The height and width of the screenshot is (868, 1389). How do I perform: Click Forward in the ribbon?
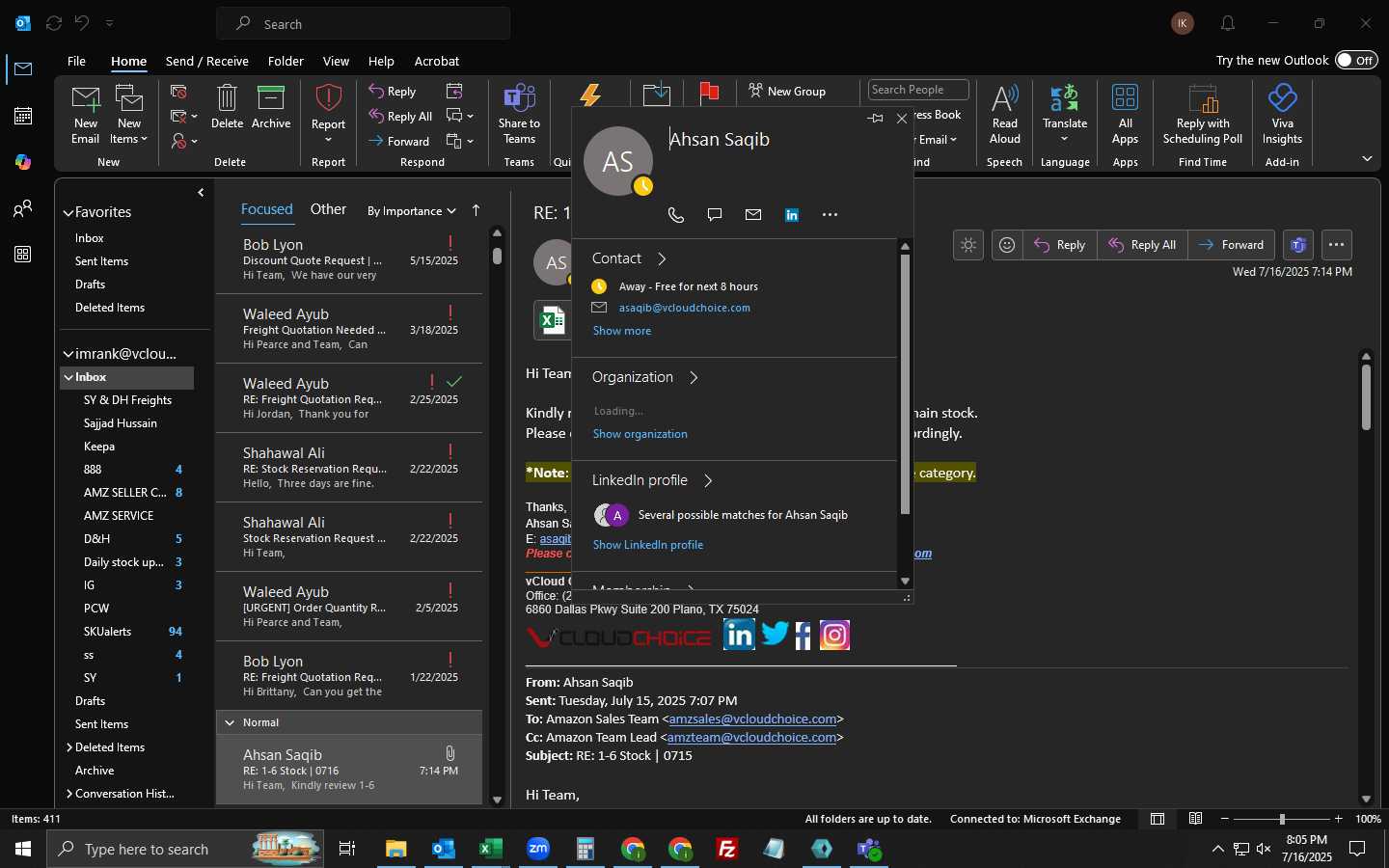pos(399,141)
